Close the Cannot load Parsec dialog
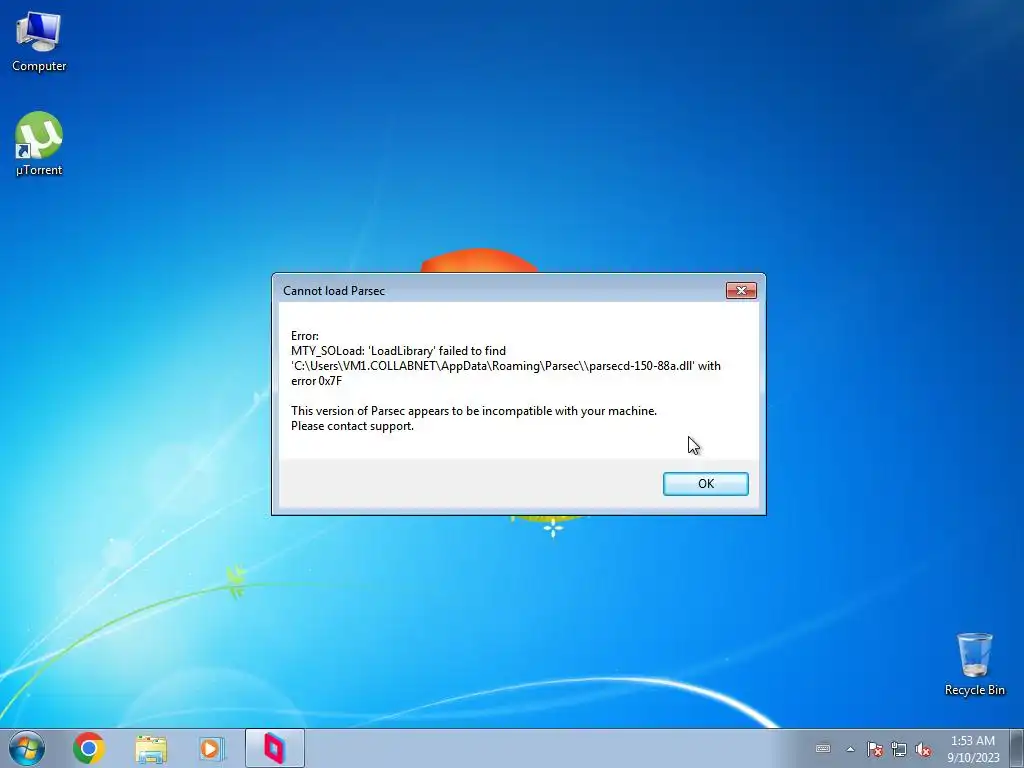 [741, 291]
